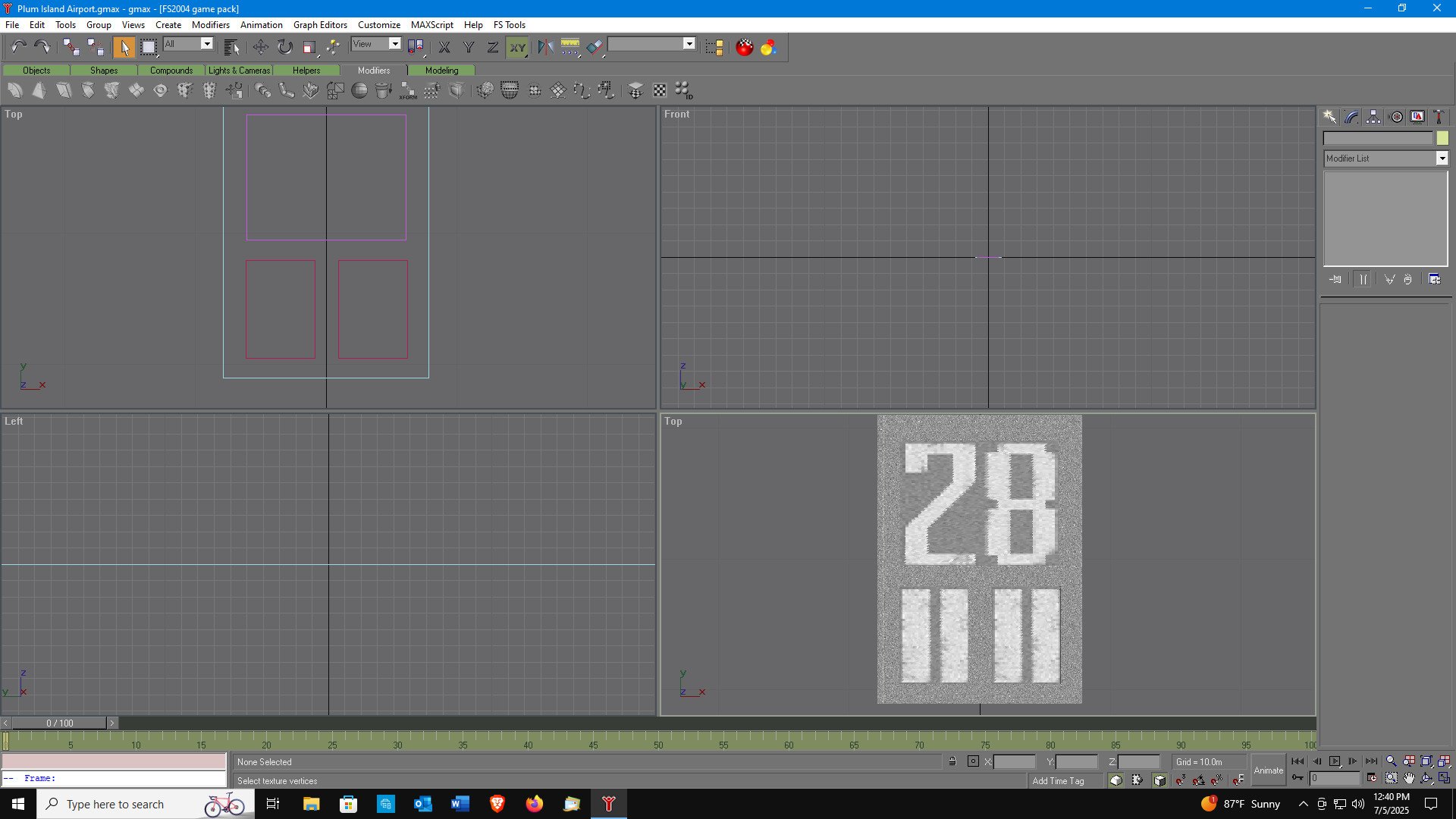
Task: Restrict transform to Y axis
Action: [469, 47]
